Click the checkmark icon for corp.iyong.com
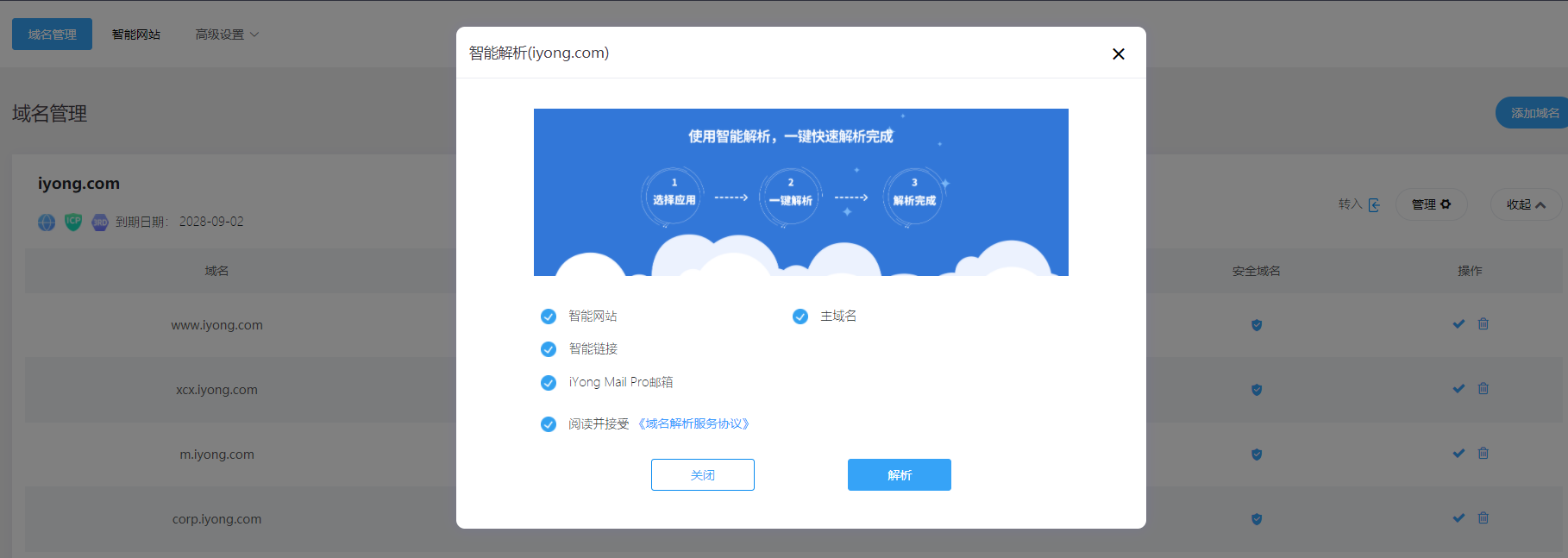This screenshot has width=1568, height=558. [1458, 518]
